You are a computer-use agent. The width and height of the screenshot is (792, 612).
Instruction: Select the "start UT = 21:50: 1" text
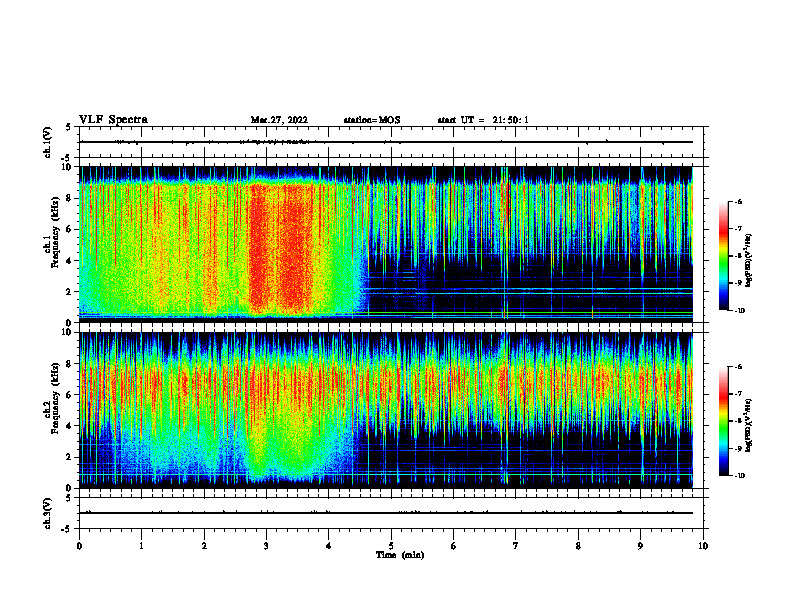(483, 120)
